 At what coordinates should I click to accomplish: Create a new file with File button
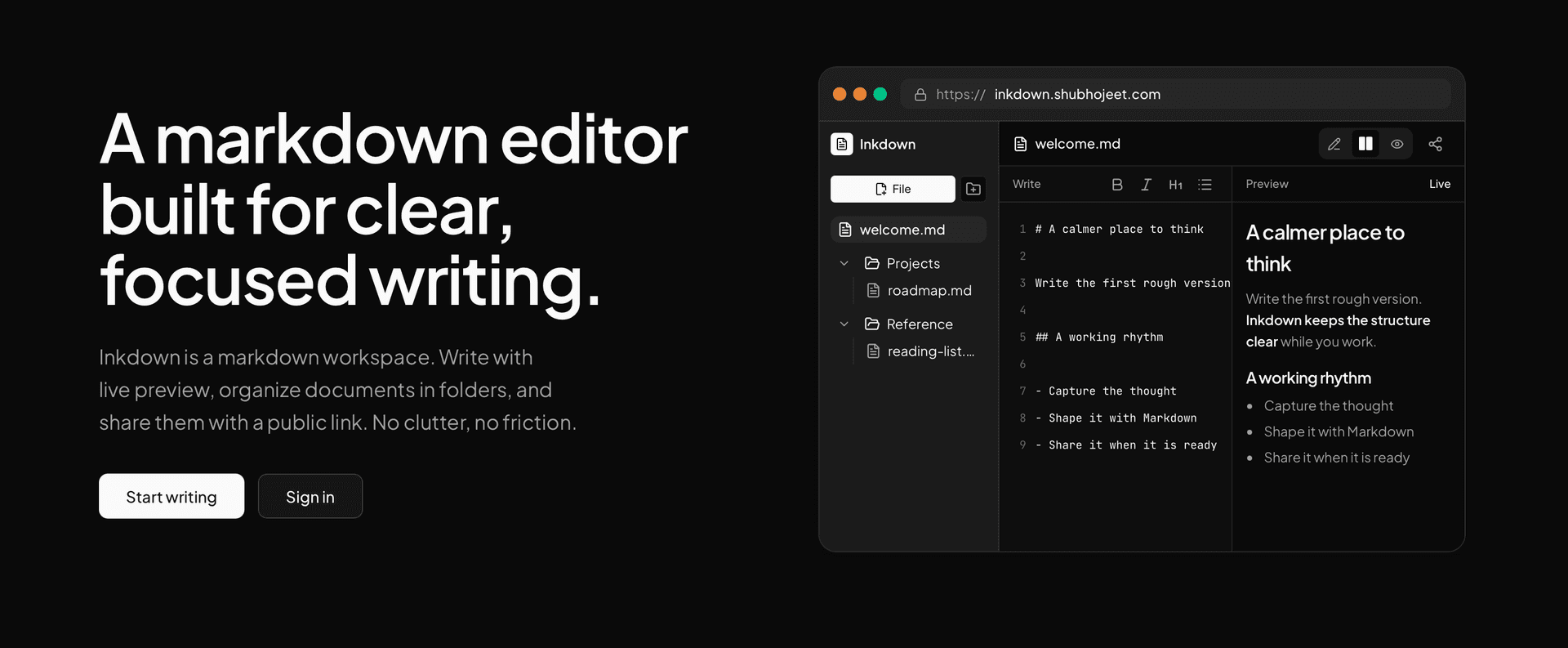tap(893, 189)
